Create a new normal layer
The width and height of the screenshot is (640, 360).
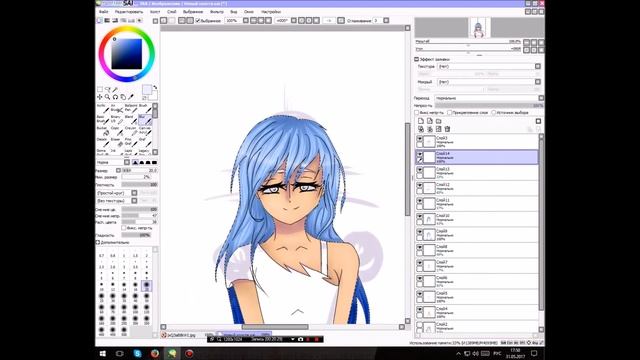tap(421, 121)
